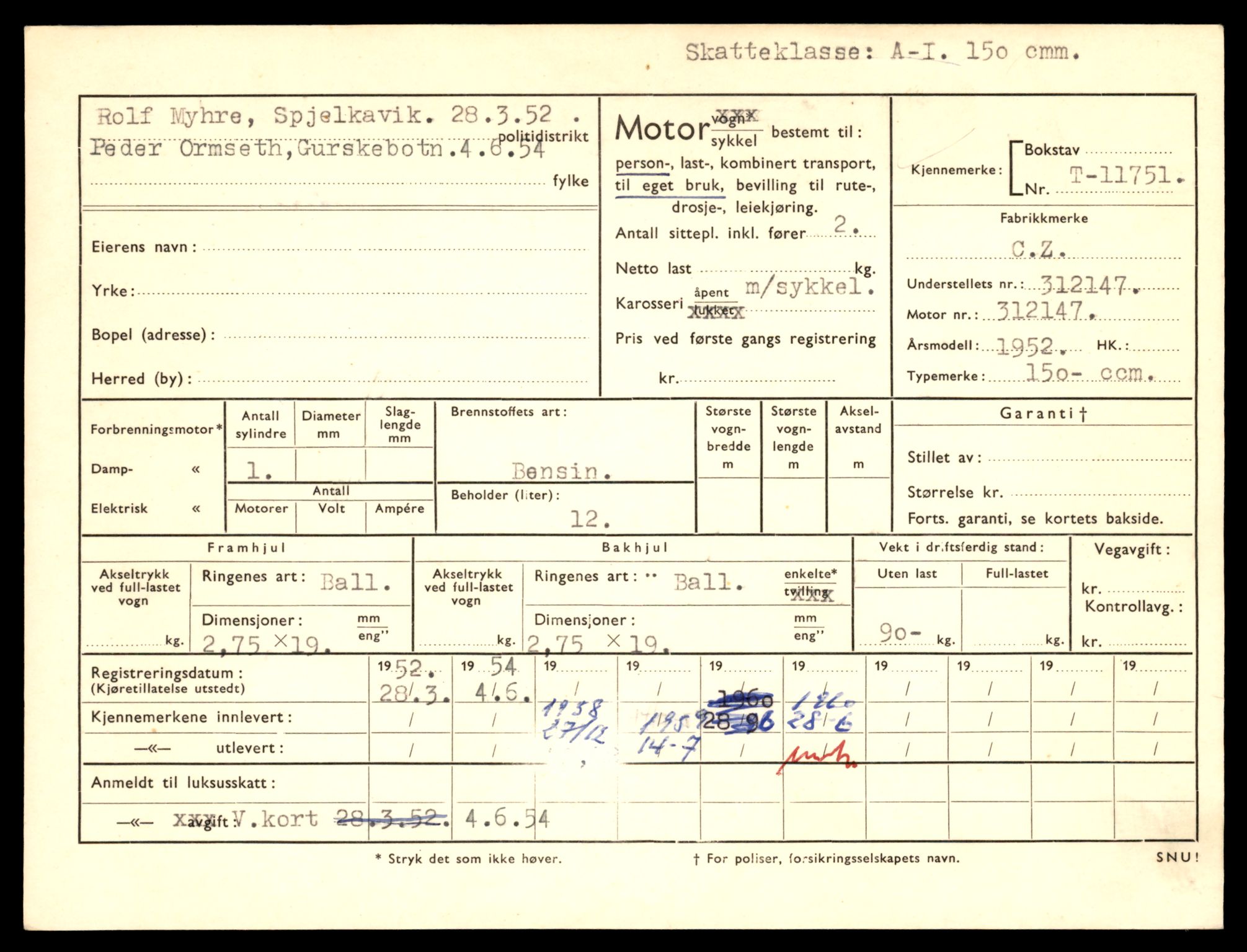Click the 'Forbrenningsmotor*' label

(x=156, y=430)
